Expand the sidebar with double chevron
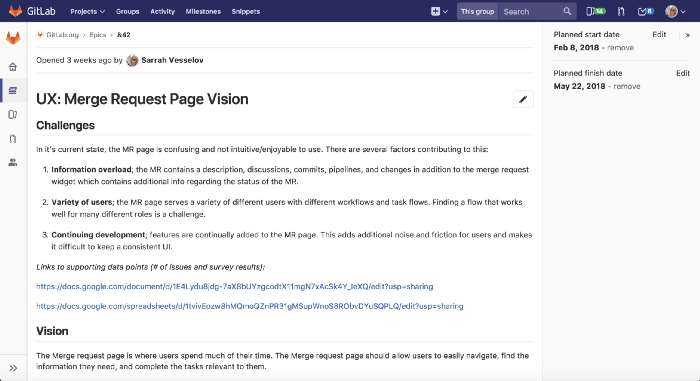Image resolution: width=700 pixels, height=381 pixels. 13,368
